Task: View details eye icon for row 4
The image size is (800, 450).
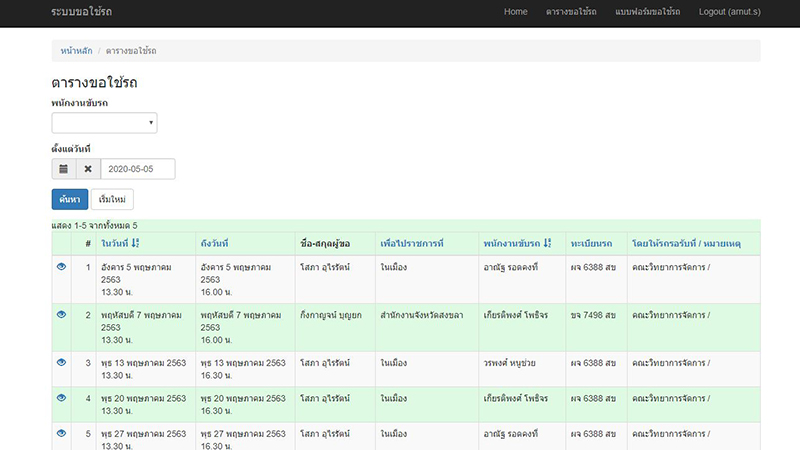Action: 61,397
